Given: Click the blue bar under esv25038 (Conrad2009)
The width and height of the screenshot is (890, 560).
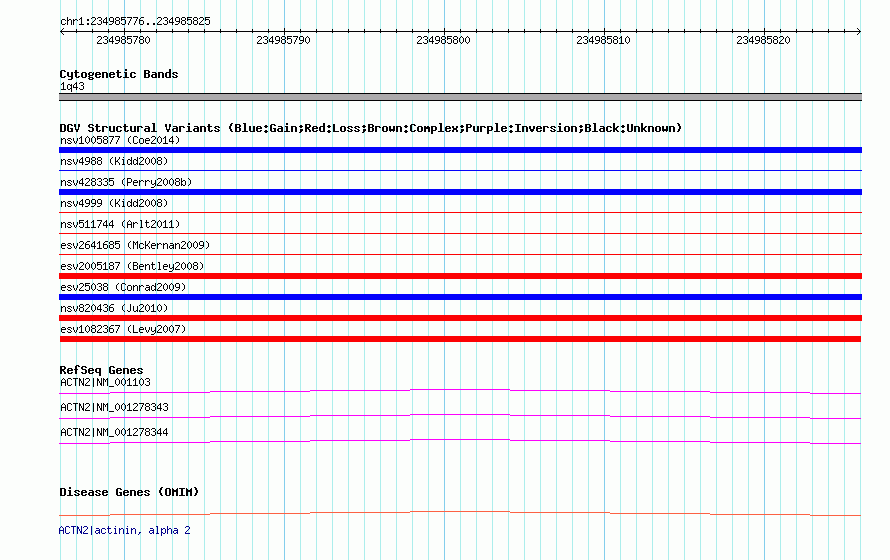Looking at the screenshot, I should [x=460, y=297].
